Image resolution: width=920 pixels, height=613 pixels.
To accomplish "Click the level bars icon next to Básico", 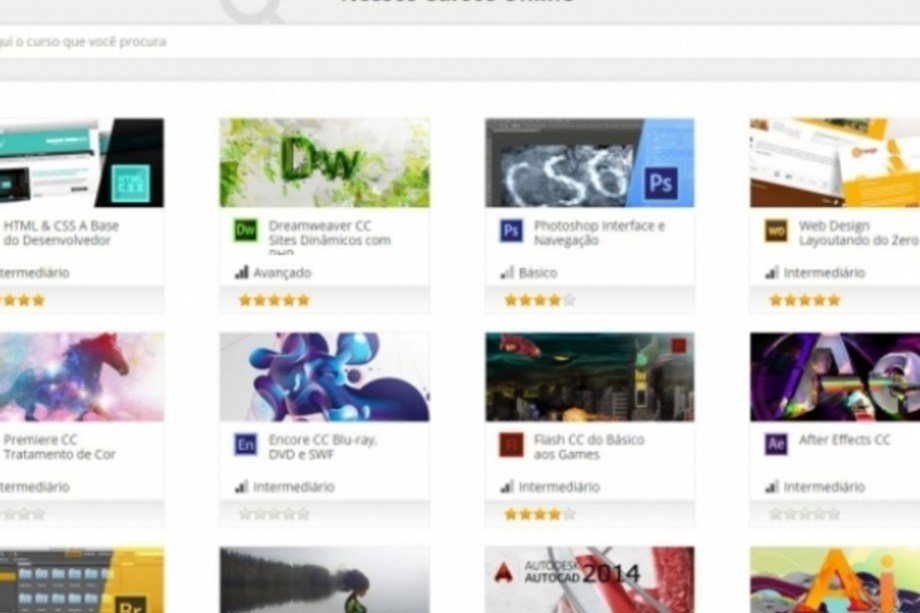I will pyautogui.click(x=507, y=272).
